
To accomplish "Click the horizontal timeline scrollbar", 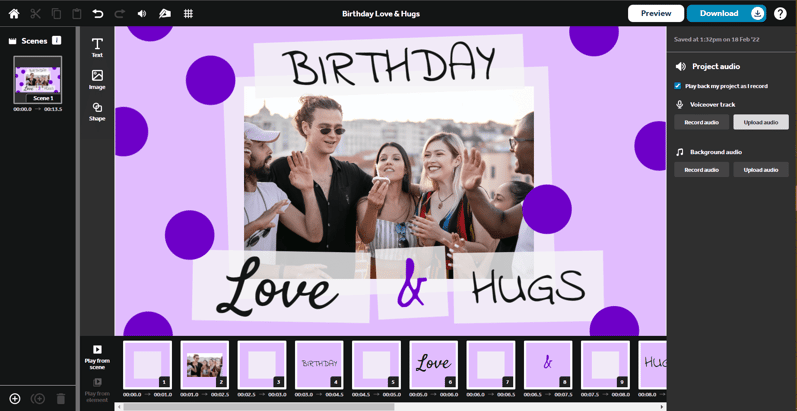I will pyautogui.click(x=258, y=406).
